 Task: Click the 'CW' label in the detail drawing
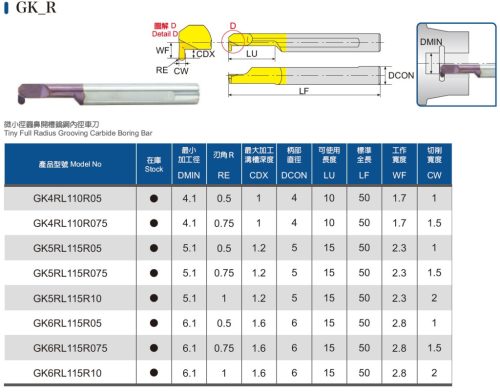[181, 71]
